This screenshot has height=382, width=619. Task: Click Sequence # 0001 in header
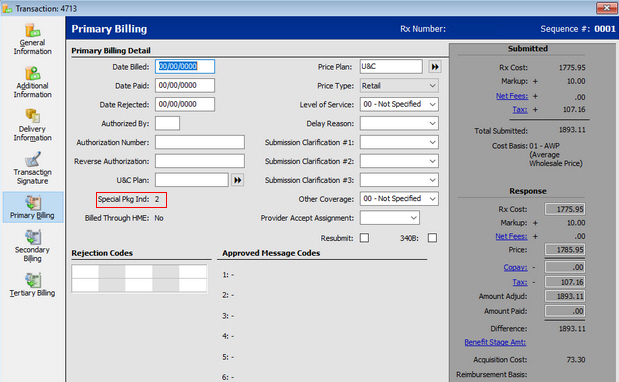click(x=578, y=29)
